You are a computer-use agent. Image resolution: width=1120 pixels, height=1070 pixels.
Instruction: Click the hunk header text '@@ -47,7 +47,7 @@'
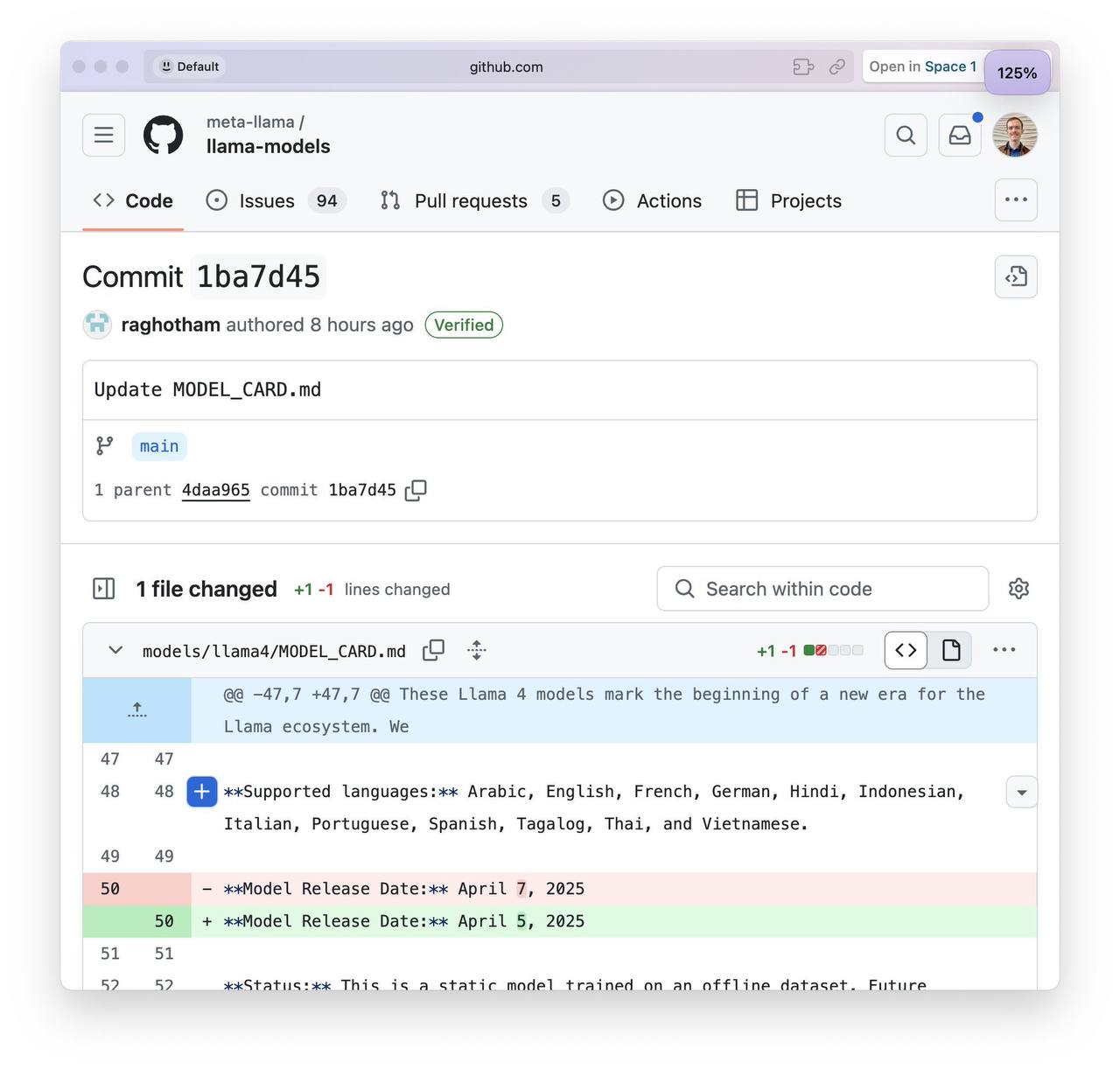tap(306, 695)
